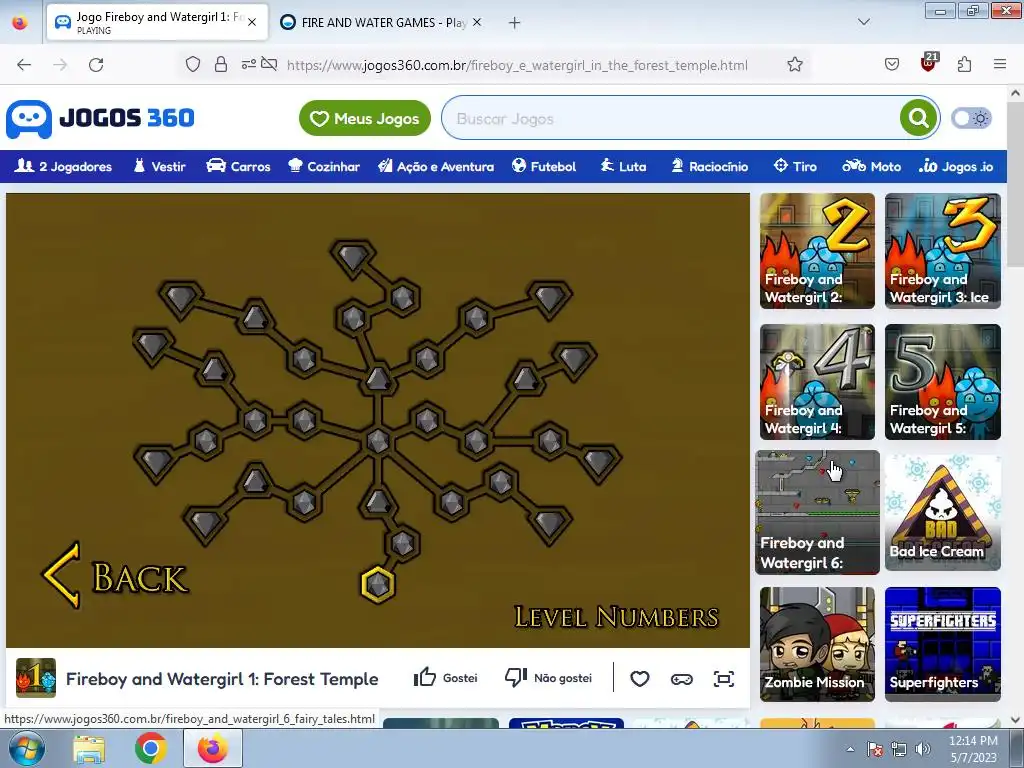This screenshot has width=1024, height=768.
Task: Open Superfighters game thumbnail
Action: pos(942,645)
